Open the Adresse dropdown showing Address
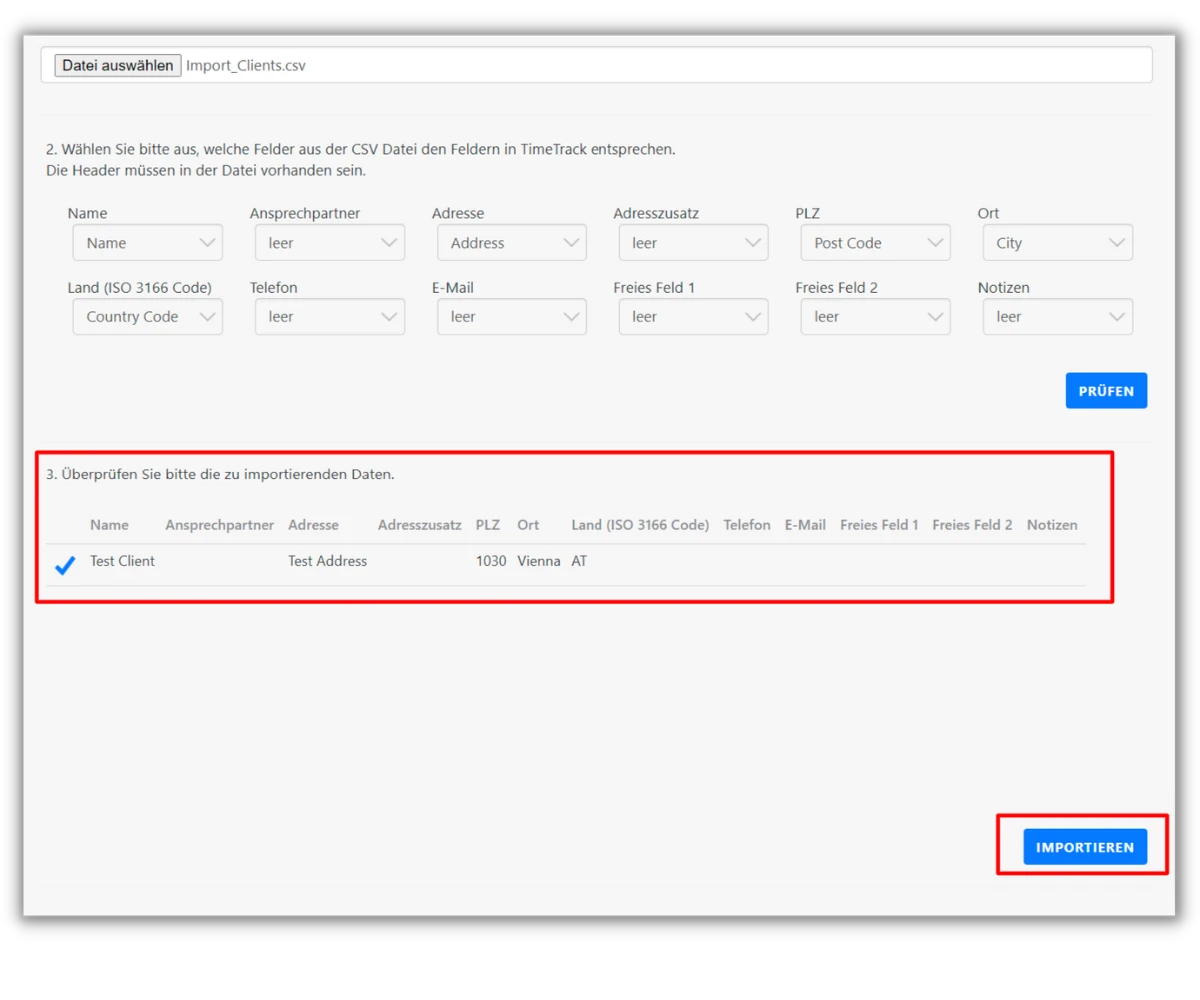This screenshot has width=1200, height=1000. click(511, 242)
